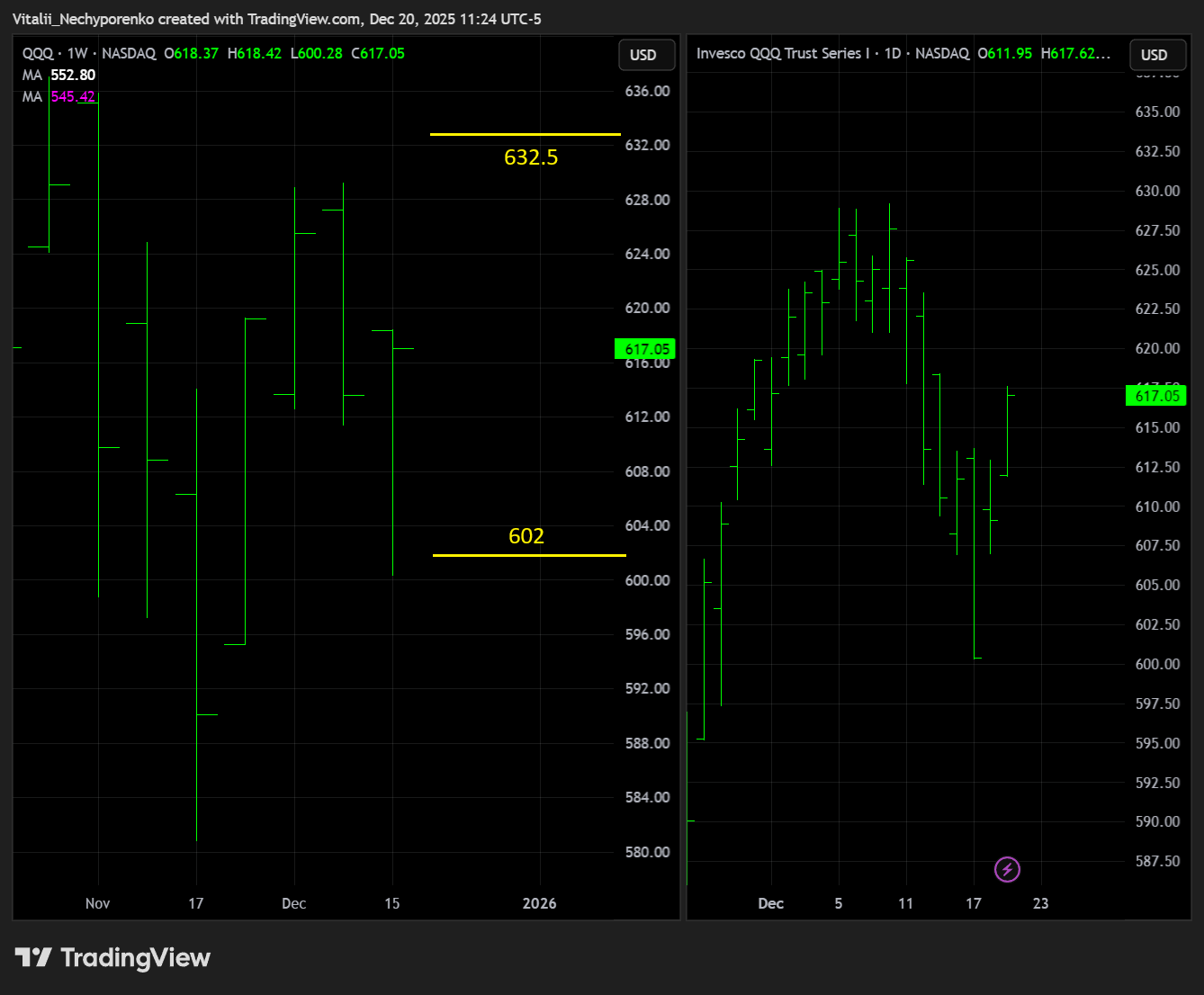
Task: Select the yellow 632.5 level label
Action: (x=531, y=157)
